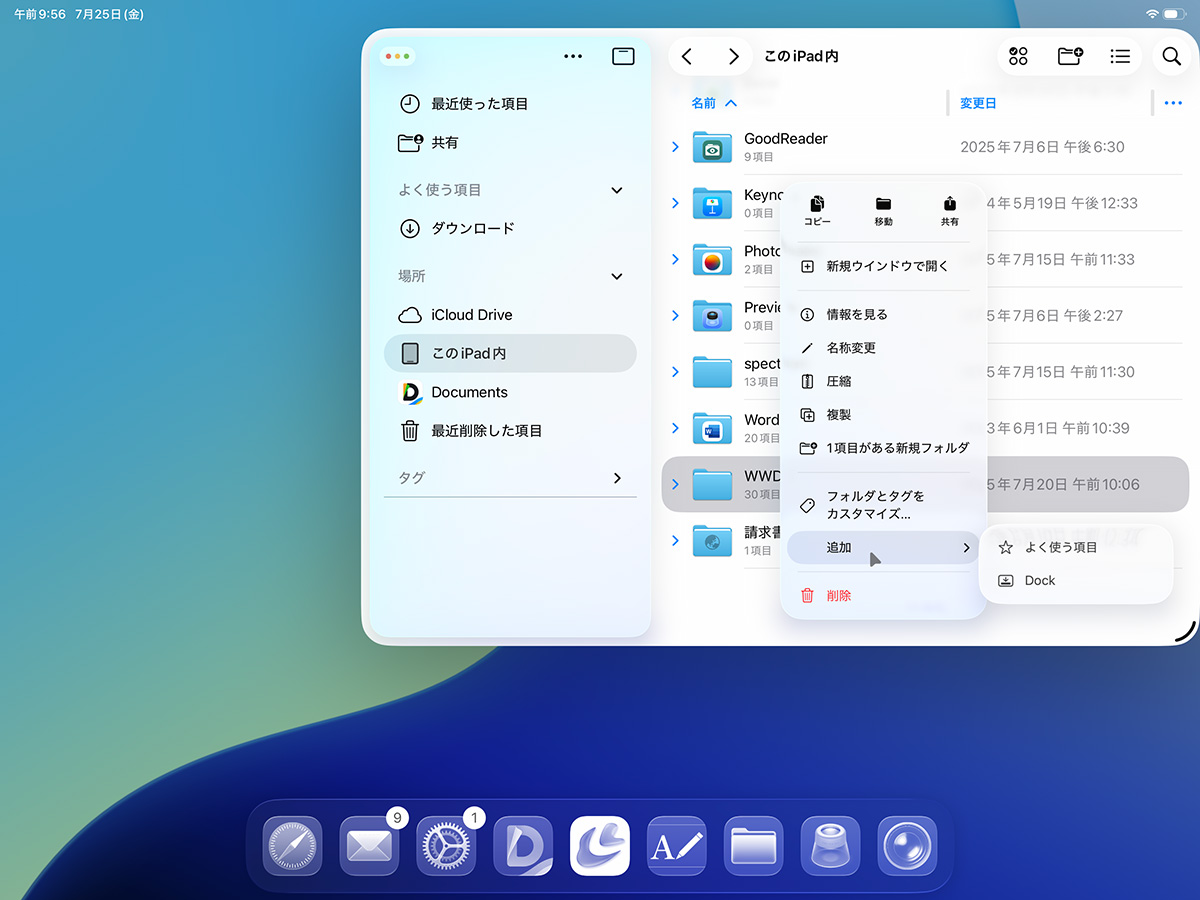The image size is (1200, 900).
Task: Add folder to よく使う項目 favorites
Action: (x=1075, y=547)
